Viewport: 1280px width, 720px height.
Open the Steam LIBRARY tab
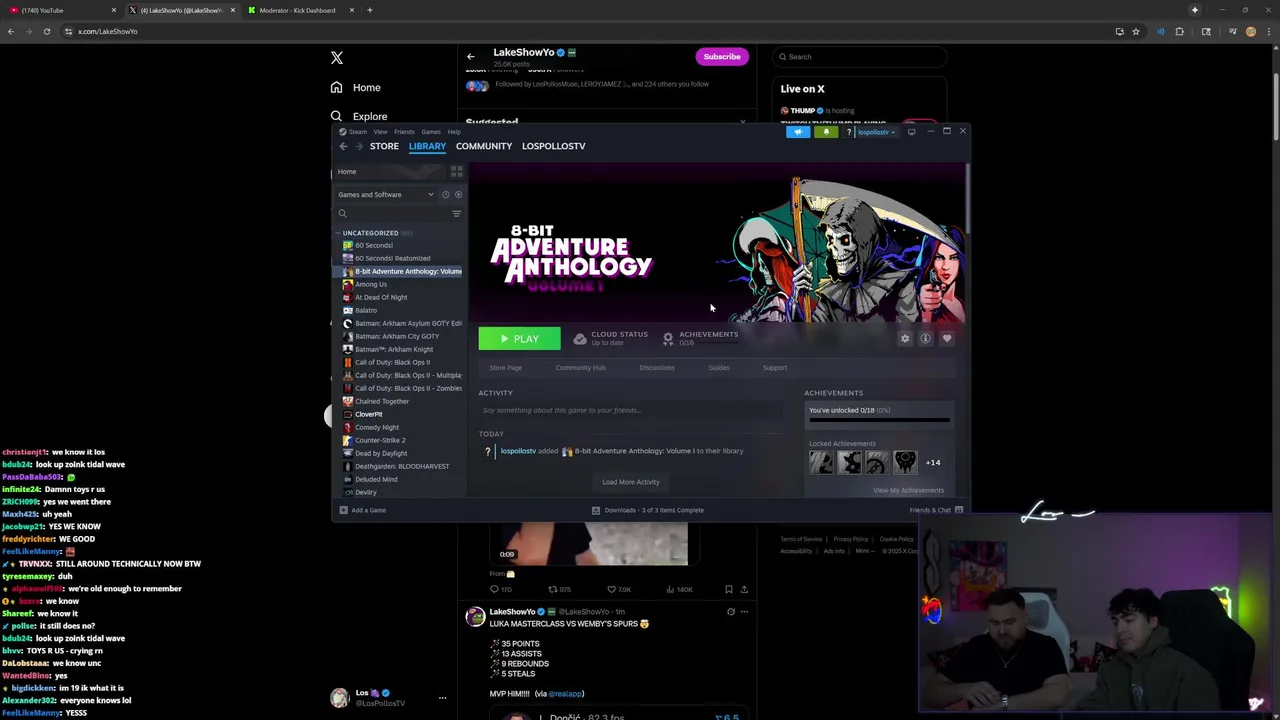tap(427, 146)
